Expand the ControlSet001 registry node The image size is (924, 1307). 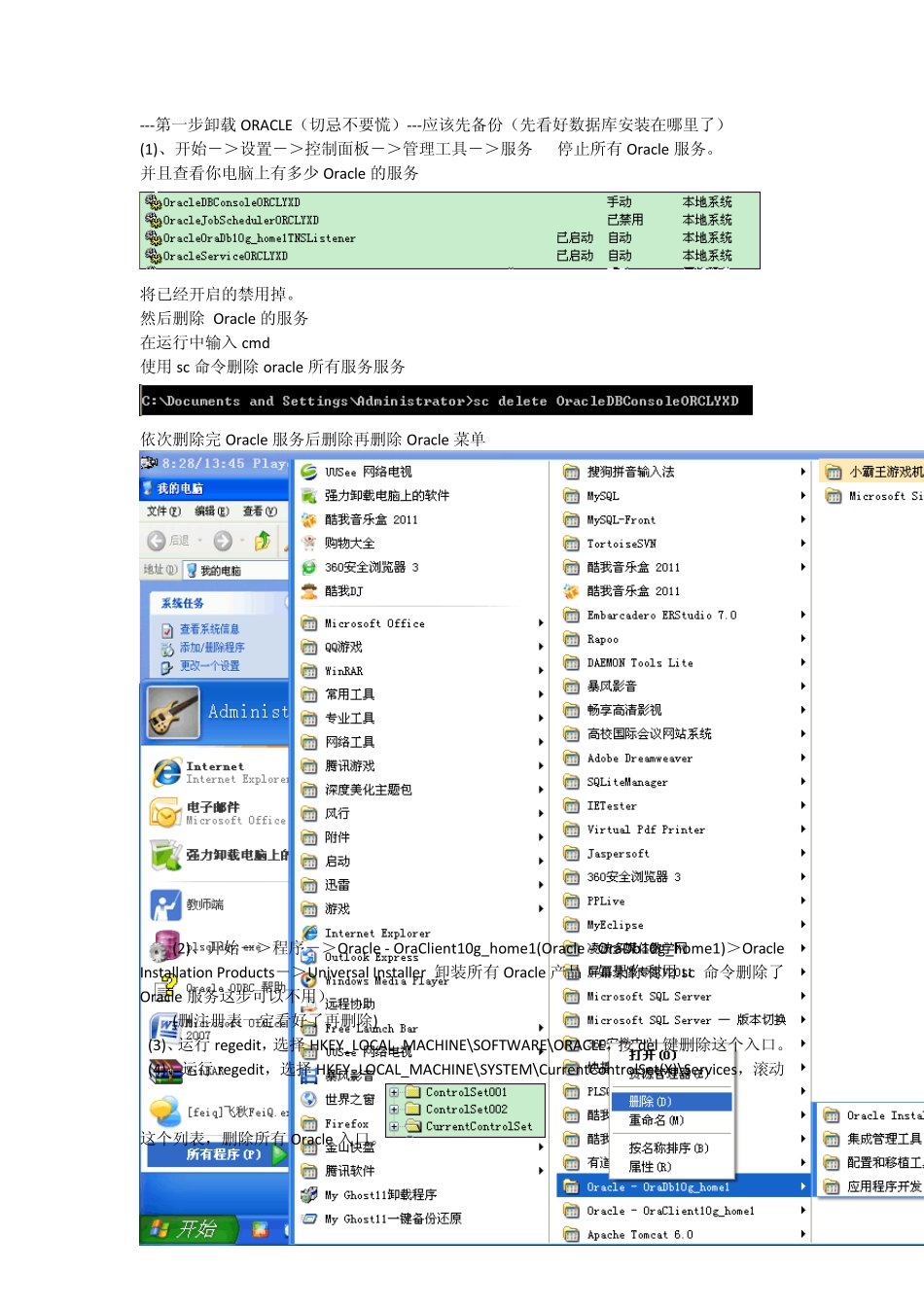coord(394,1092)
